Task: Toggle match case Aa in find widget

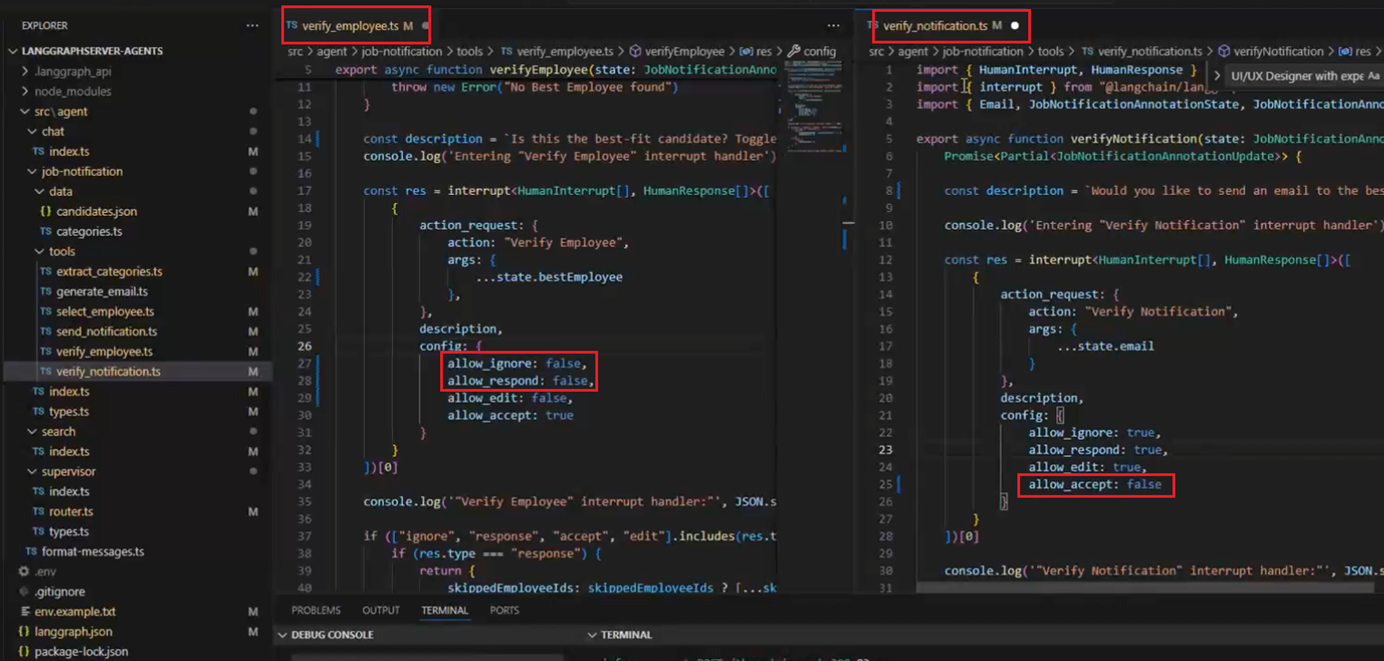Action: coord(1373,76)
